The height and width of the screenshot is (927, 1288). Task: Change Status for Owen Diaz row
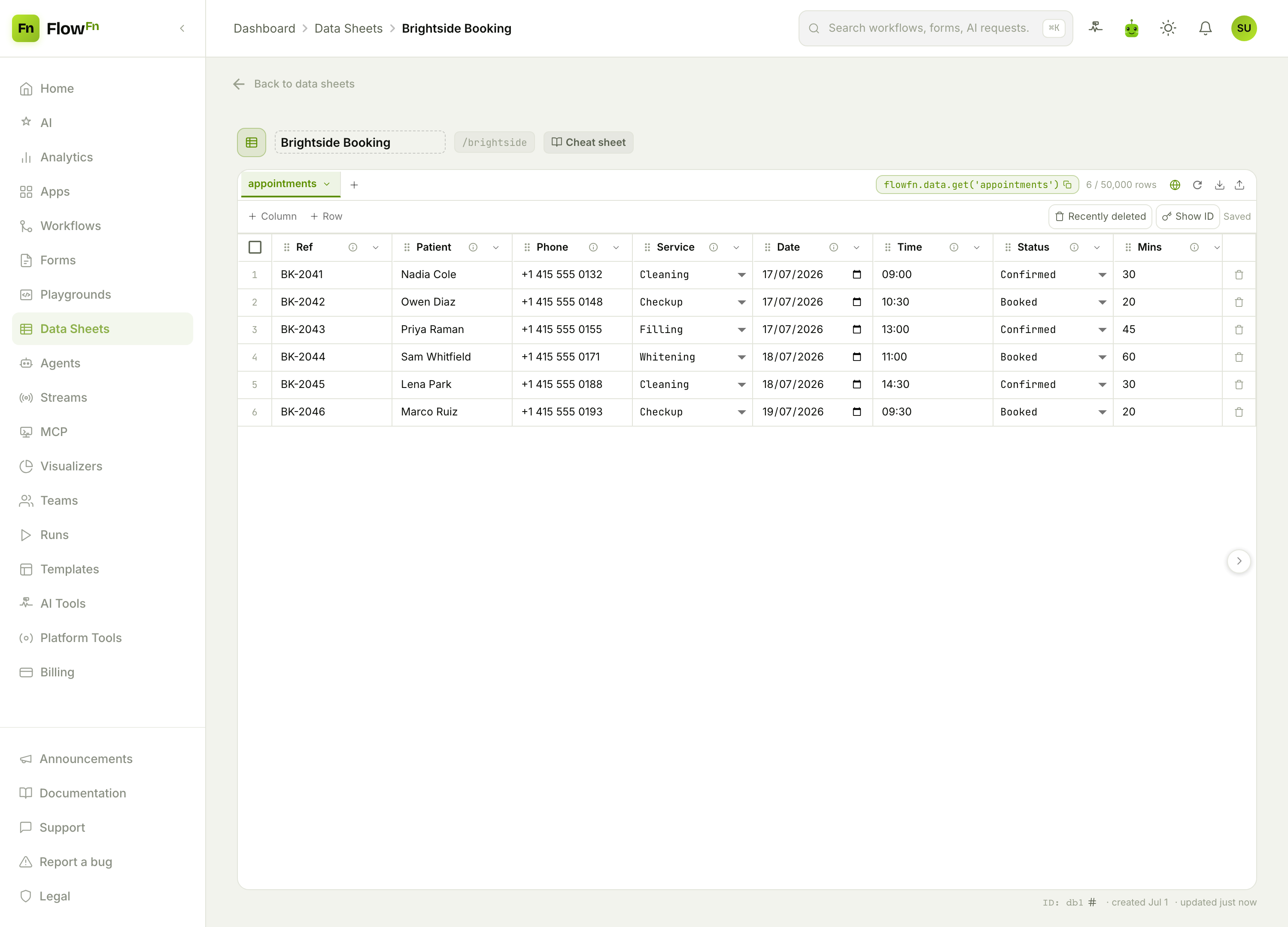[1053, 302]
